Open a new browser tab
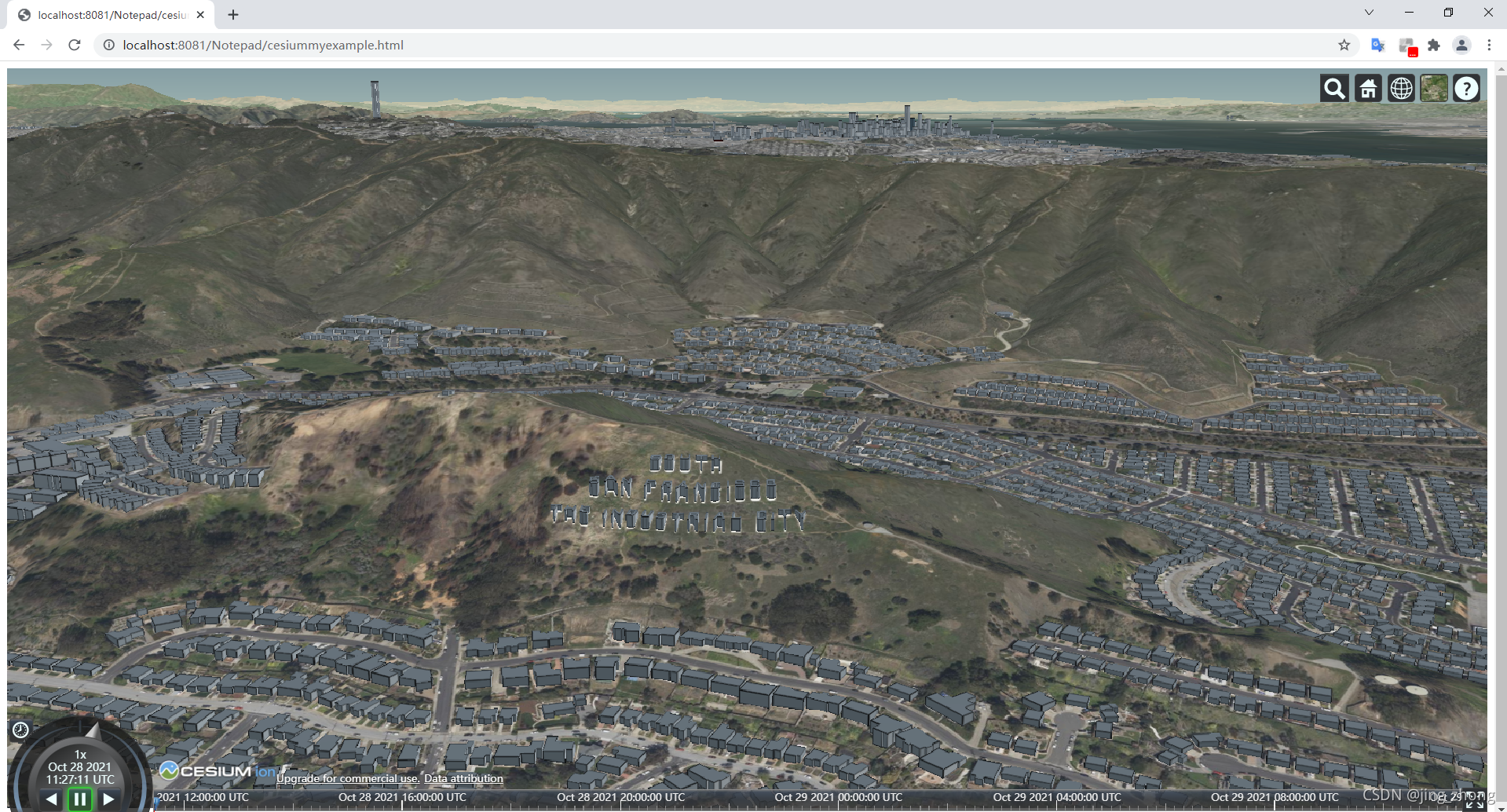This screenshot has height=812, width=1507. pyautogui.click(x=233, y=15)
